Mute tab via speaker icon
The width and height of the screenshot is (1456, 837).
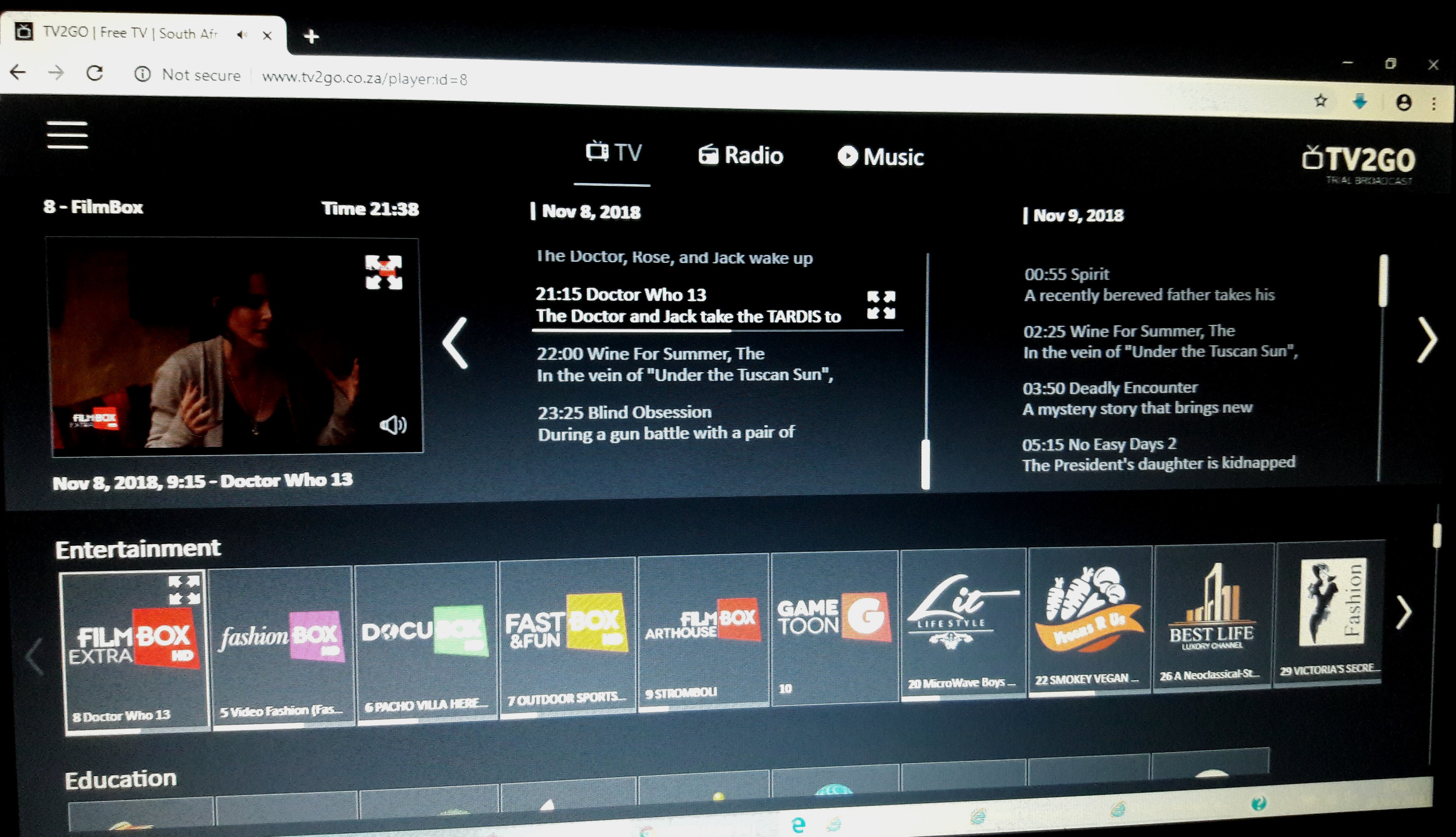click(241, 35)
